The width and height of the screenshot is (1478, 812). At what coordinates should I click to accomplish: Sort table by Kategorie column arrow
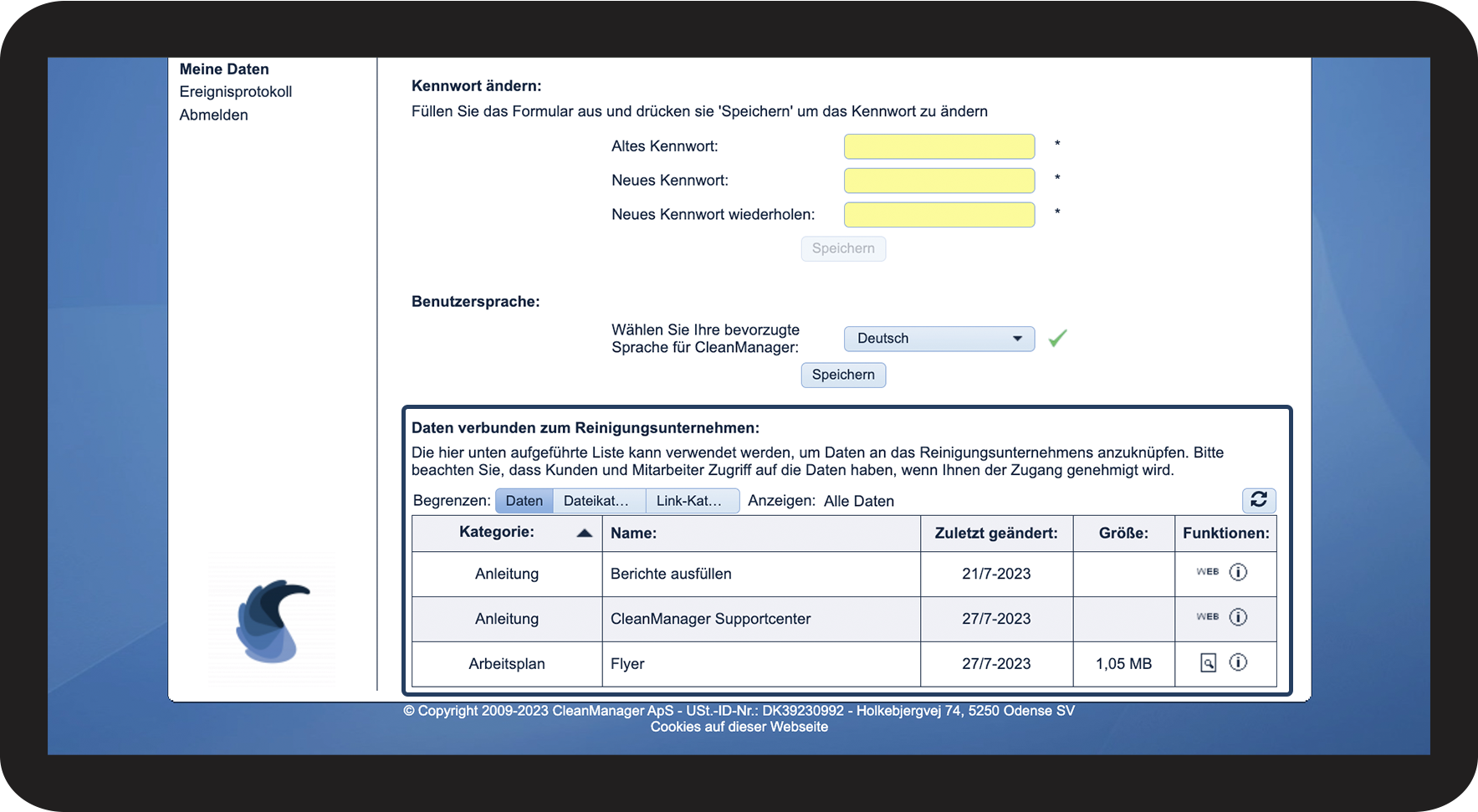pos(585,533)
